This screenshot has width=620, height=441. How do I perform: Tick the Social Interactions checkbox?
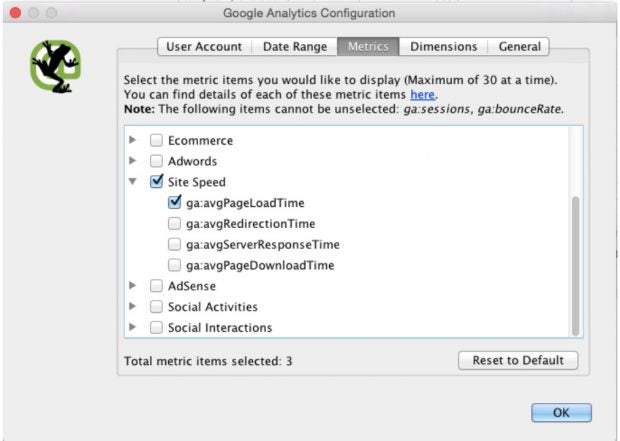tap(156, 327)
